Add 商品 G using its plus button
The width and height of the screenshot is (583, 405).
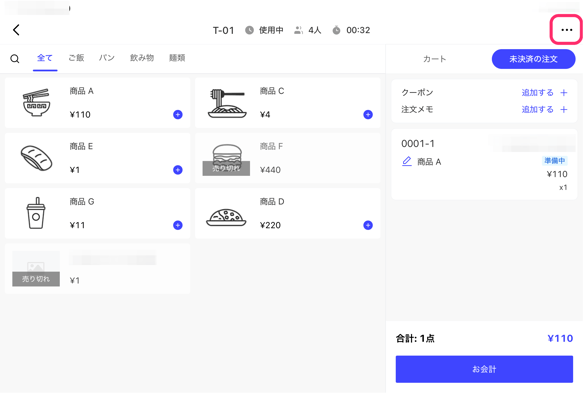[178, 225]
